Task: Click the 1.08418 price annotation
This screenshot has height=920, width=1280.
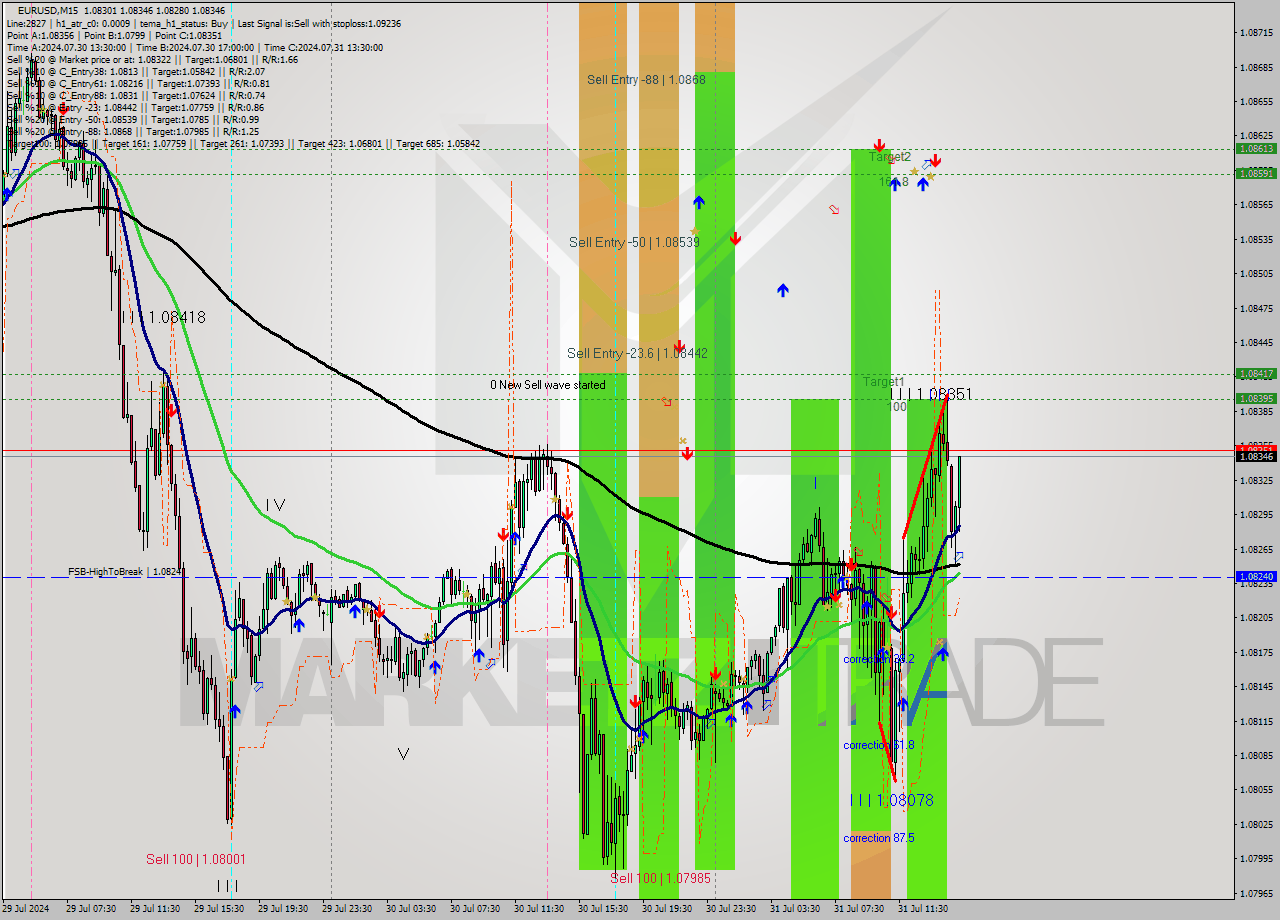Action: point(177,317)
